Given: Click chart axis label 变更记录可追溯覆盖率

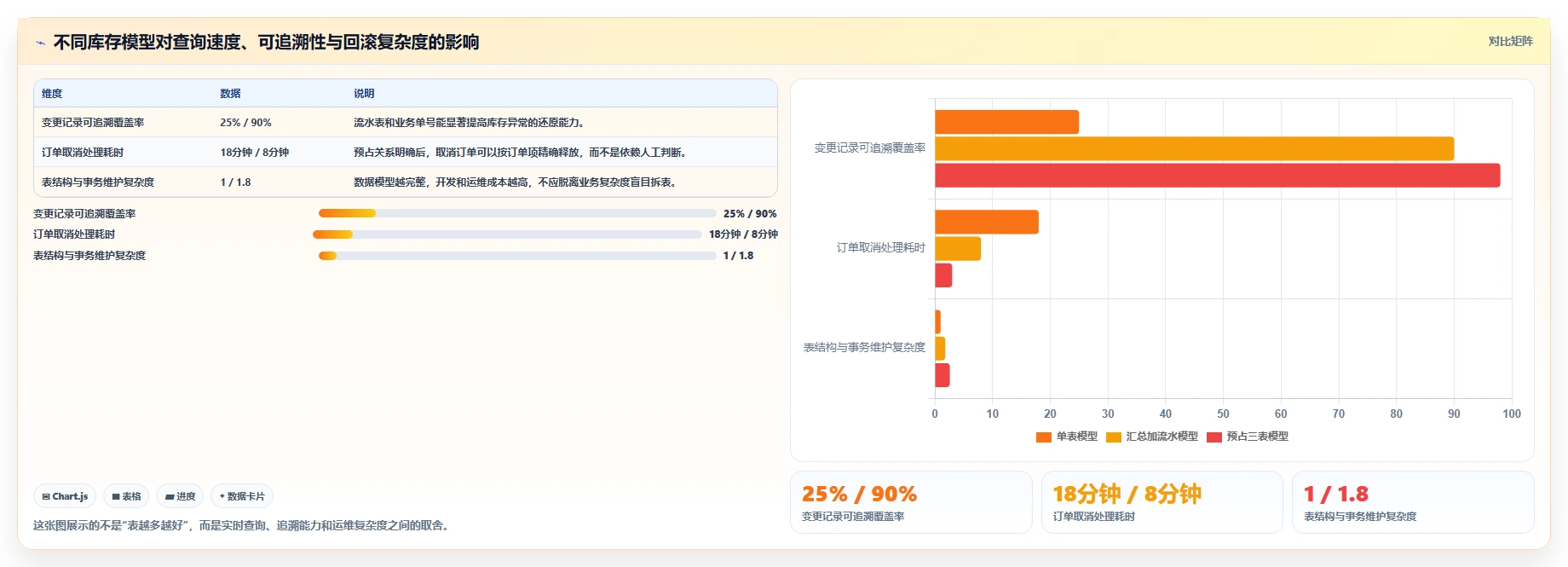Looking at the screenshot, I should tap(869, 148).
